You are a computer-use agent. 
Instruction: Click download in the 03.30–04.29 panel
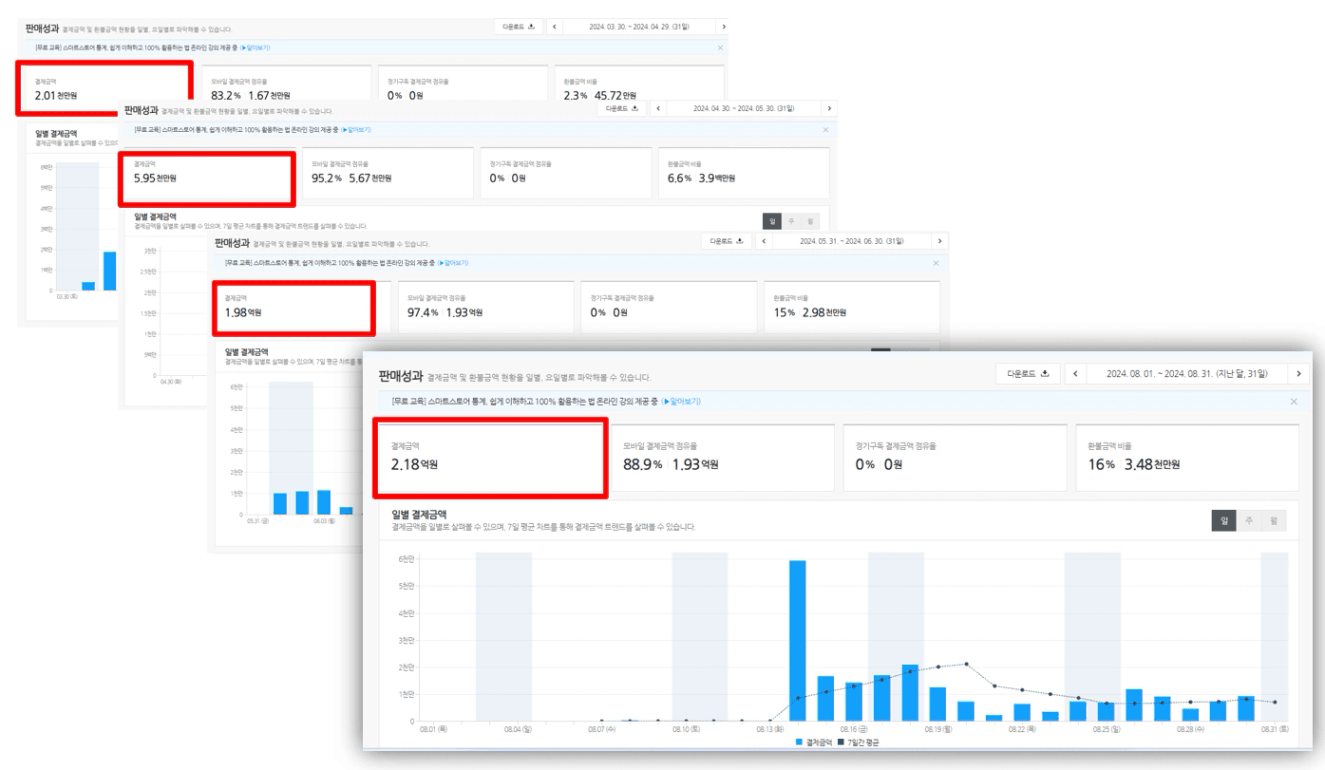click(519, 26)
